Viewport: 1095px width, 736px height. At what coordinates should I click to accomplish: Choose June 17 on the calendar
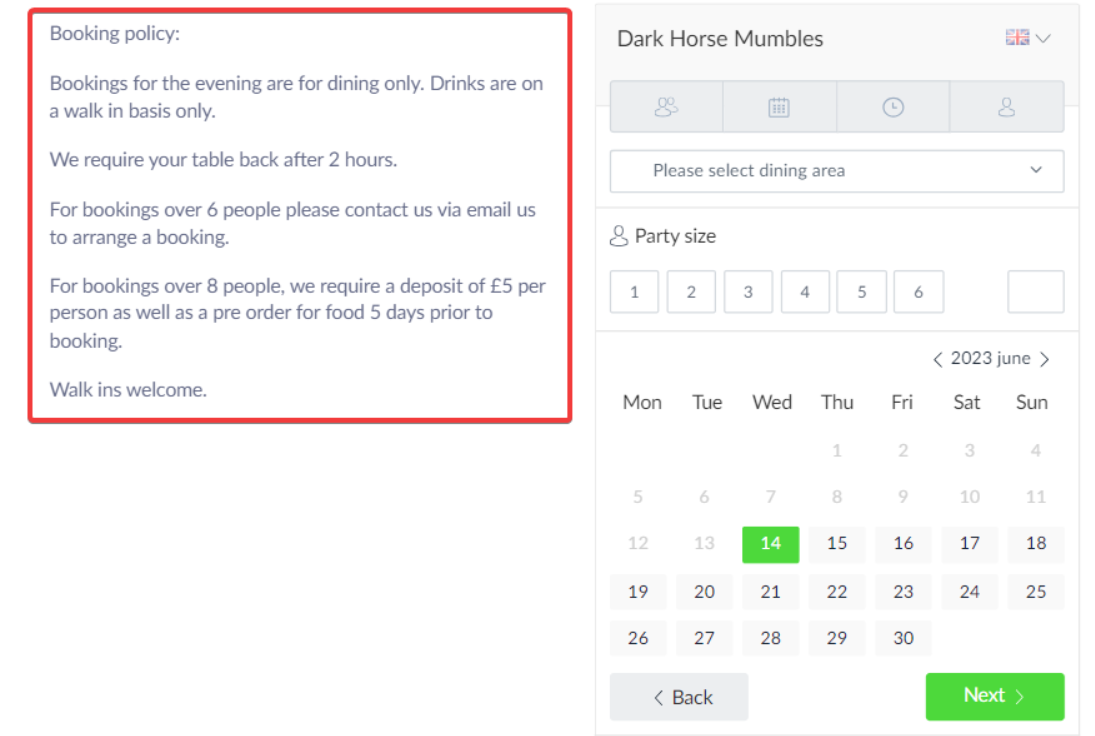[x=969, y=544]
